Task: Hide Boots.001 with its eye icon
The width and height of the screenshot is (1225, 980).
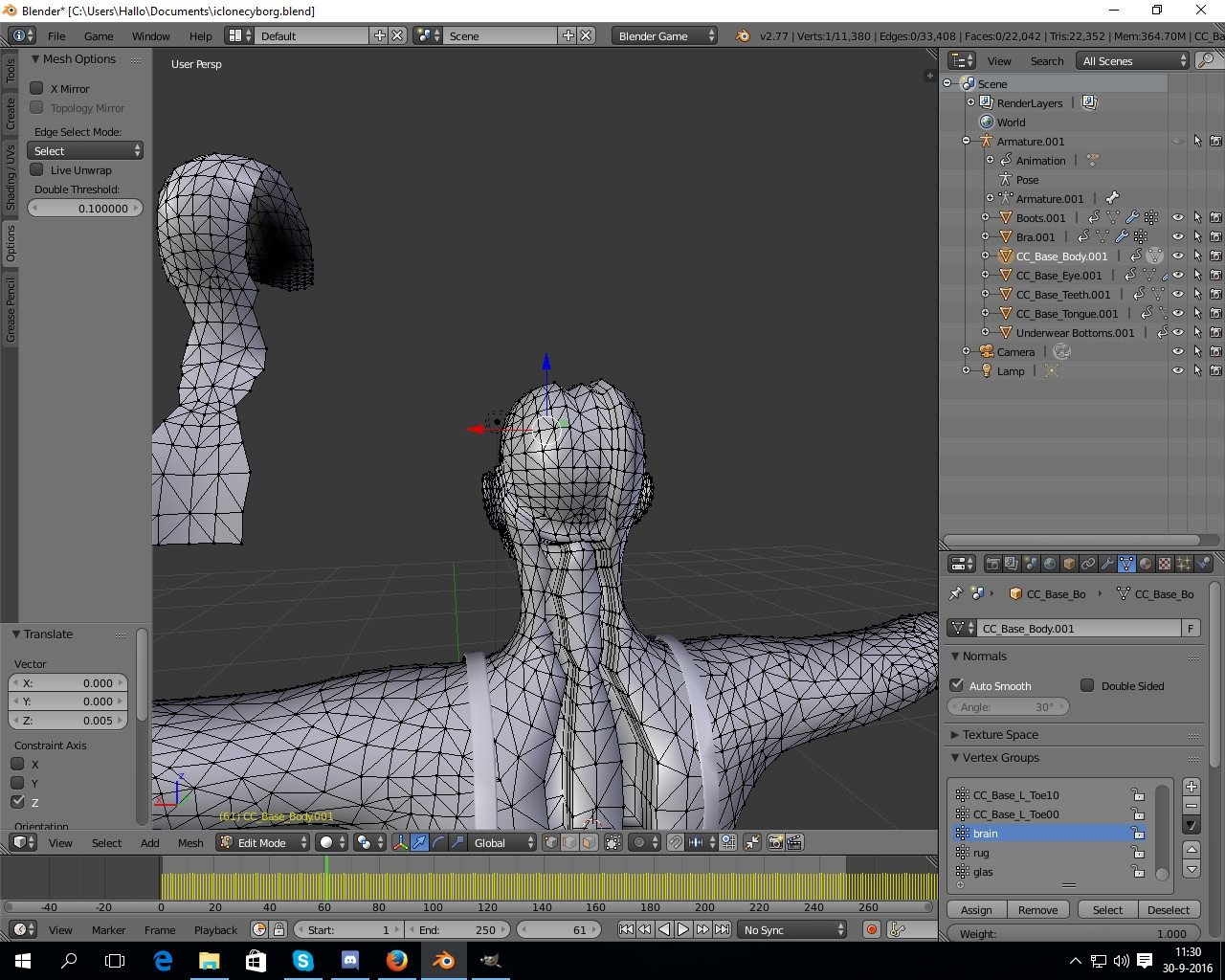Action: [1178, 217]
